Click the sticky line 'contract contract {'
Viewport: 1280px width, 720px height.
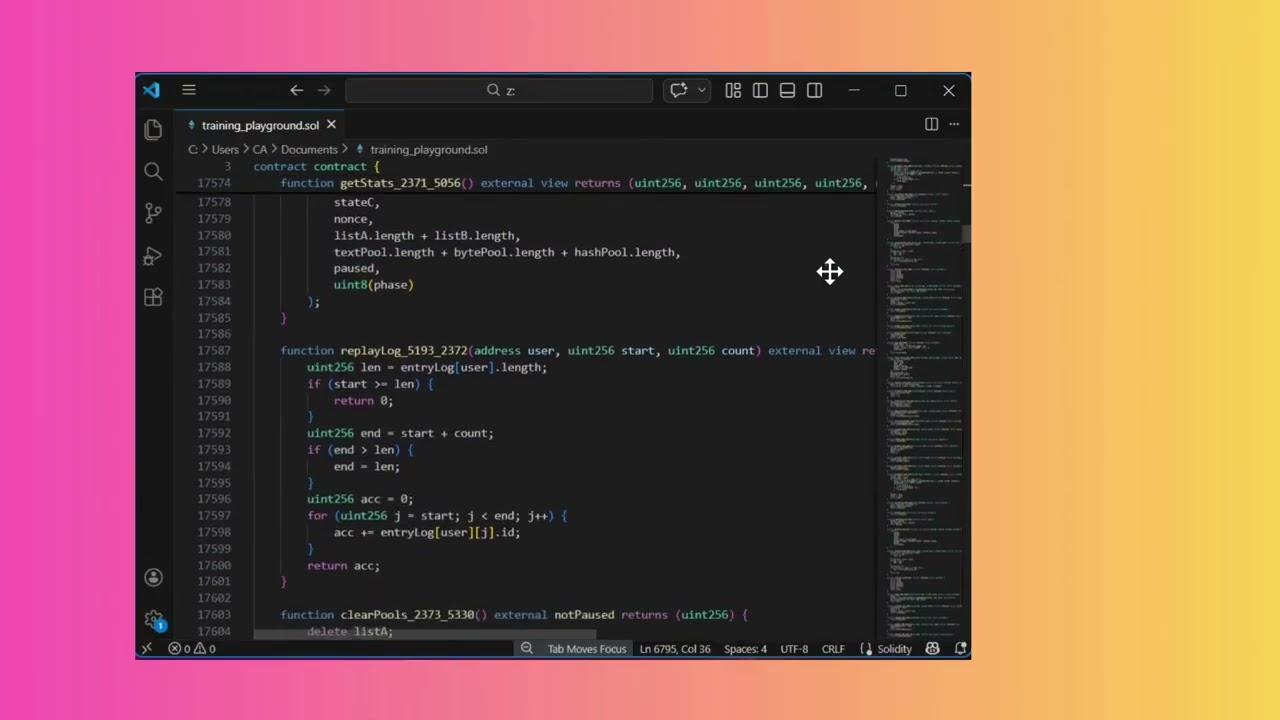click(317, 166)
